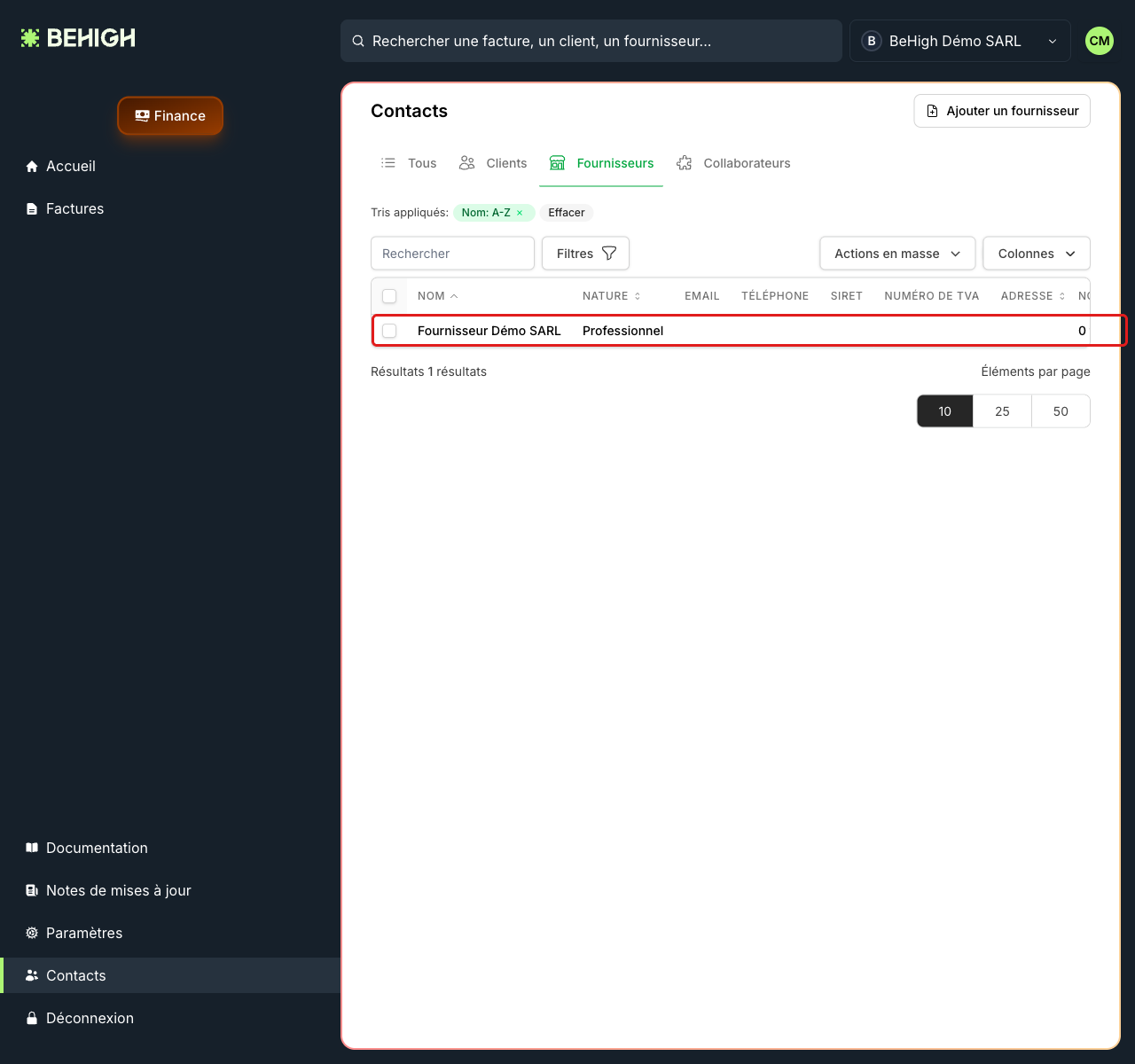This screenshot has height=1064, width=1135.
Task: Open the Colonnes dropdown
Action: [1037, 254]
